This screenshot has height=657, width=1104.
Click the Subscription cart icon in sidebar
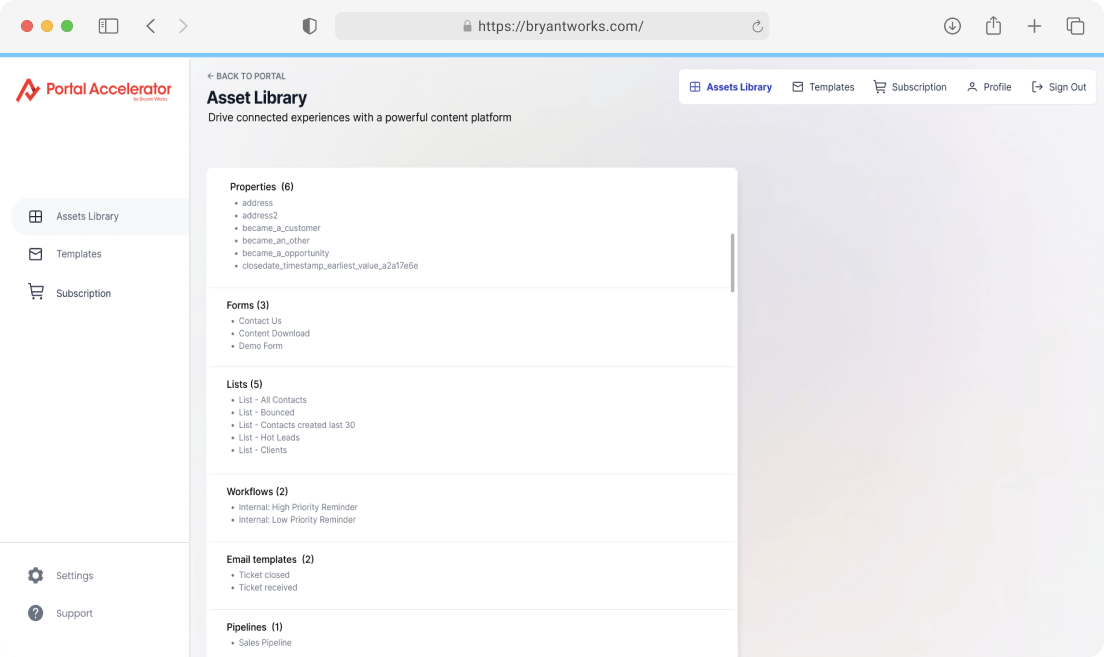[x=35, y=292]
